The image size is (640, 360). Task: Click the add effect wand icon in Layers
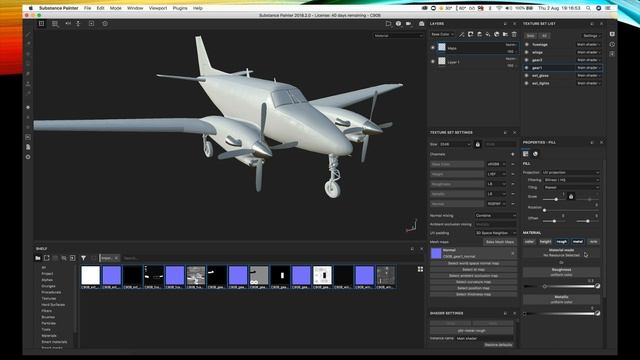pos(462,35)
